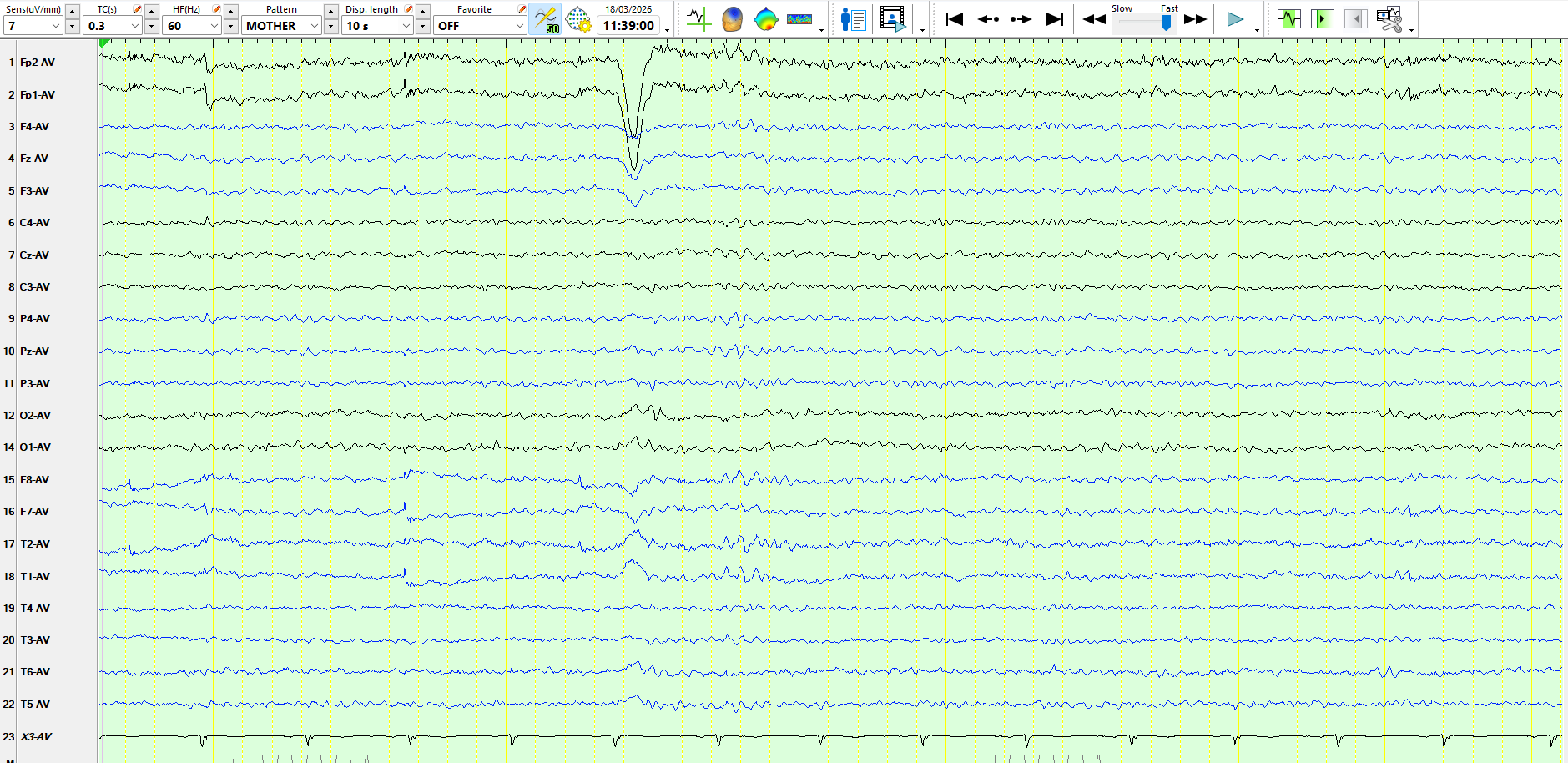
Task: Go to the previous event marker
Action: click(x=988, y=19)
